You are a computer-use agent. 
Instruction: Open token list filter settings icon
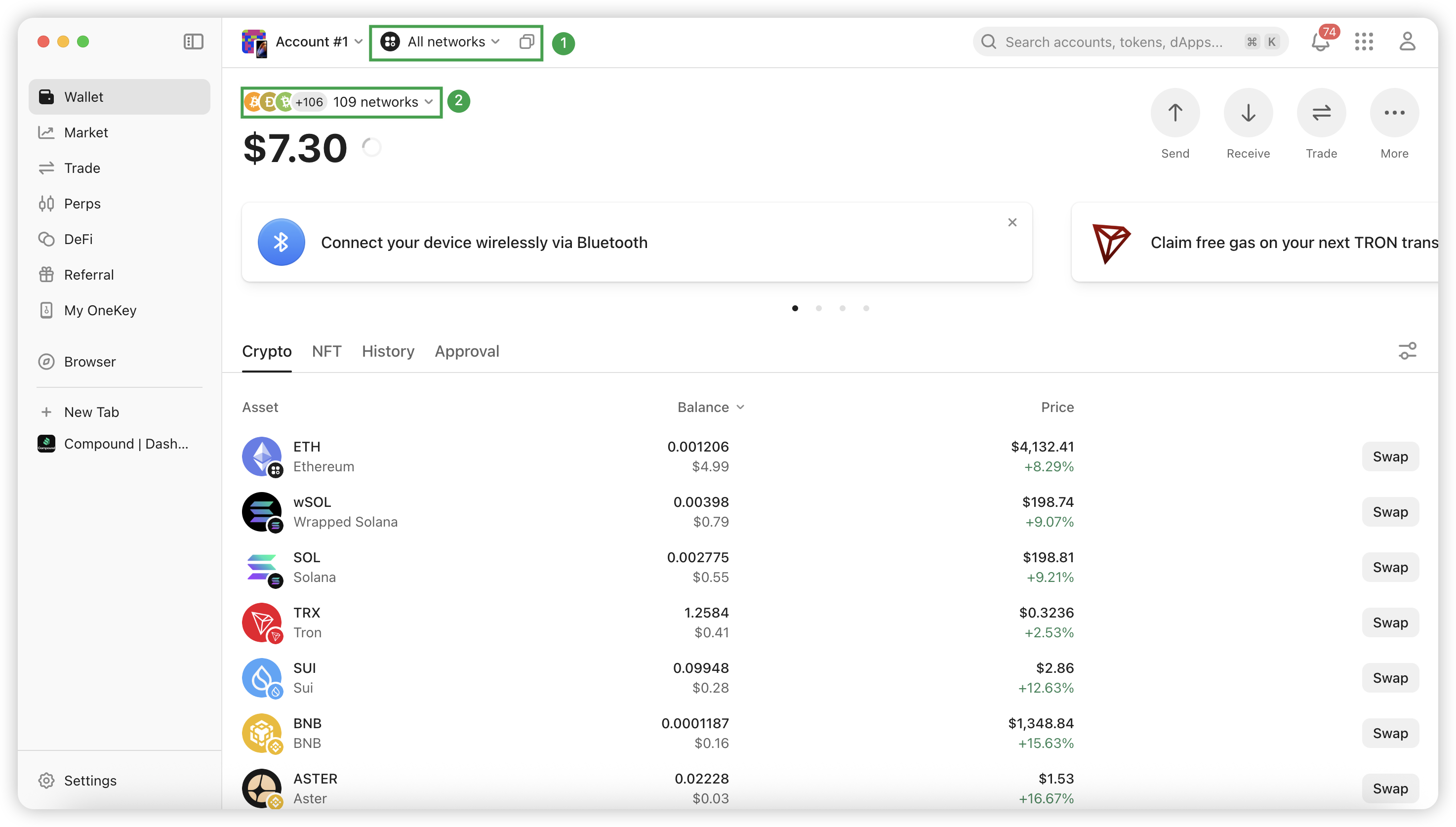pyautogui.click(x=1407, y=351)
